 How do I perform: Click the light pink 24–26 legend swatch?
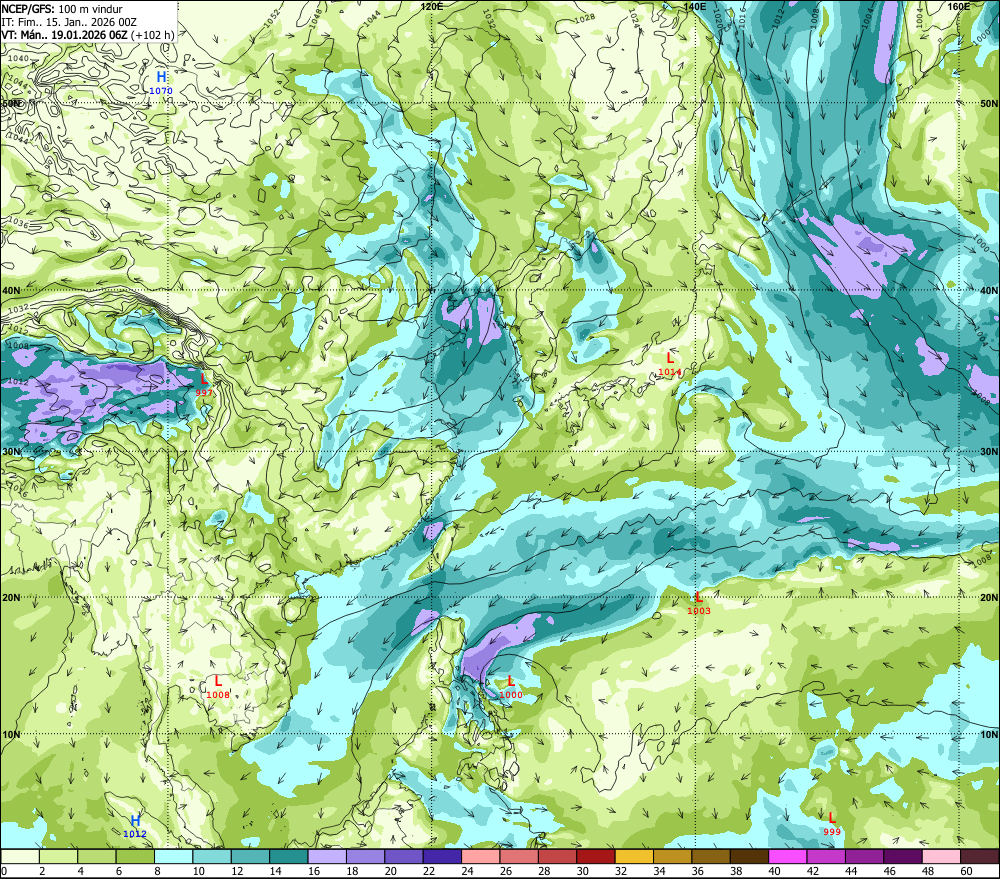click(x=481, y=856)
